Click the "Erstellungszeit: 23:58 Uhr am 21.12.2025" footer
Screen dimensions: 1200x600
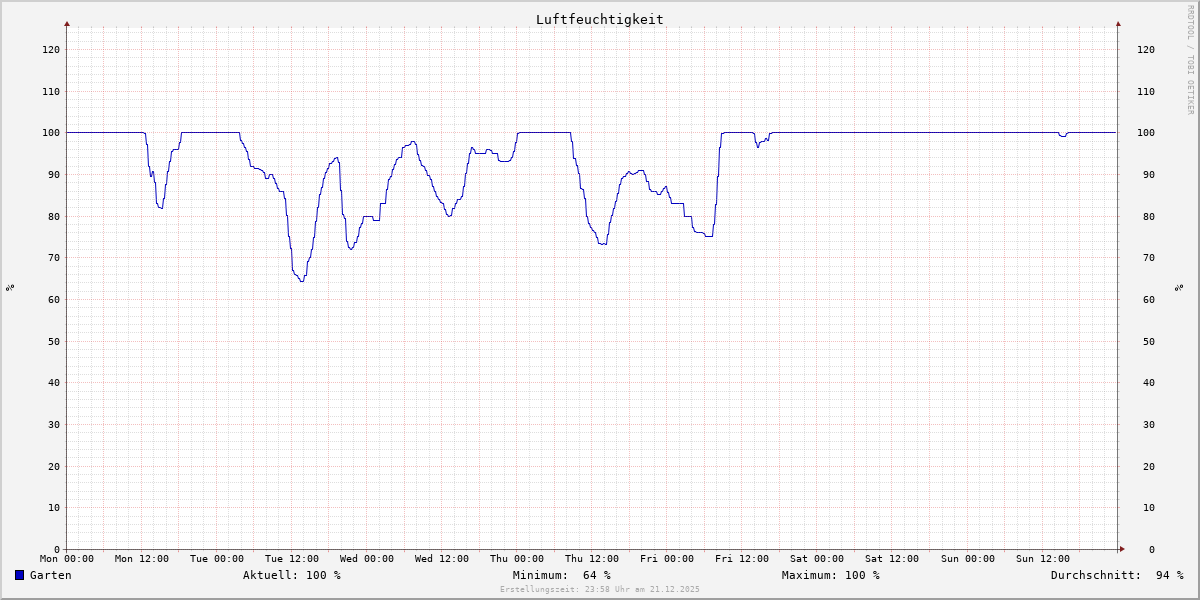pyautogui.click(x=600, y=589)
